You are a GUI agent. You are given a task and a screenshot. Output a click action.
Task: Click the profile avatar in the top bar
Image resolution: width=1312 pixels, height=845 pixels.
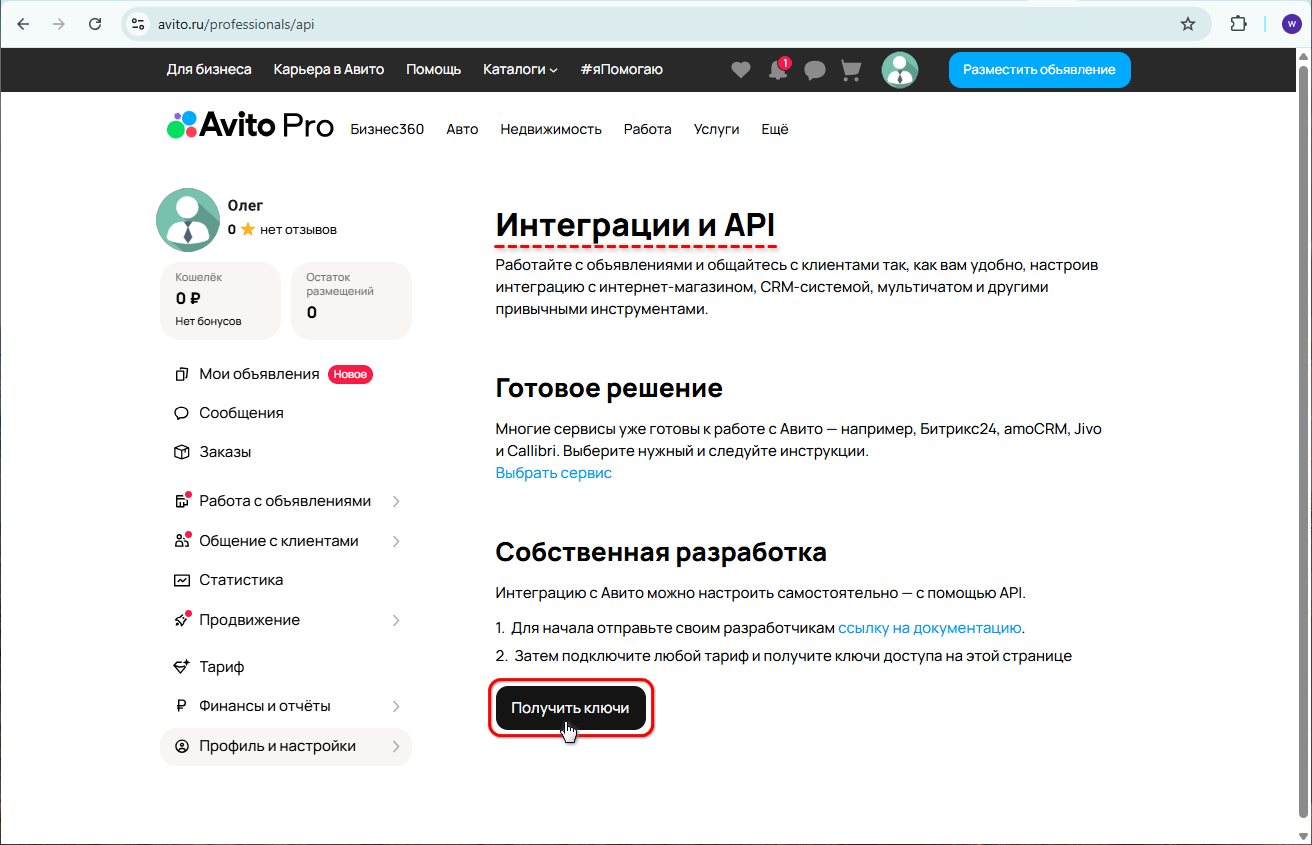click(x=899, y=69)
